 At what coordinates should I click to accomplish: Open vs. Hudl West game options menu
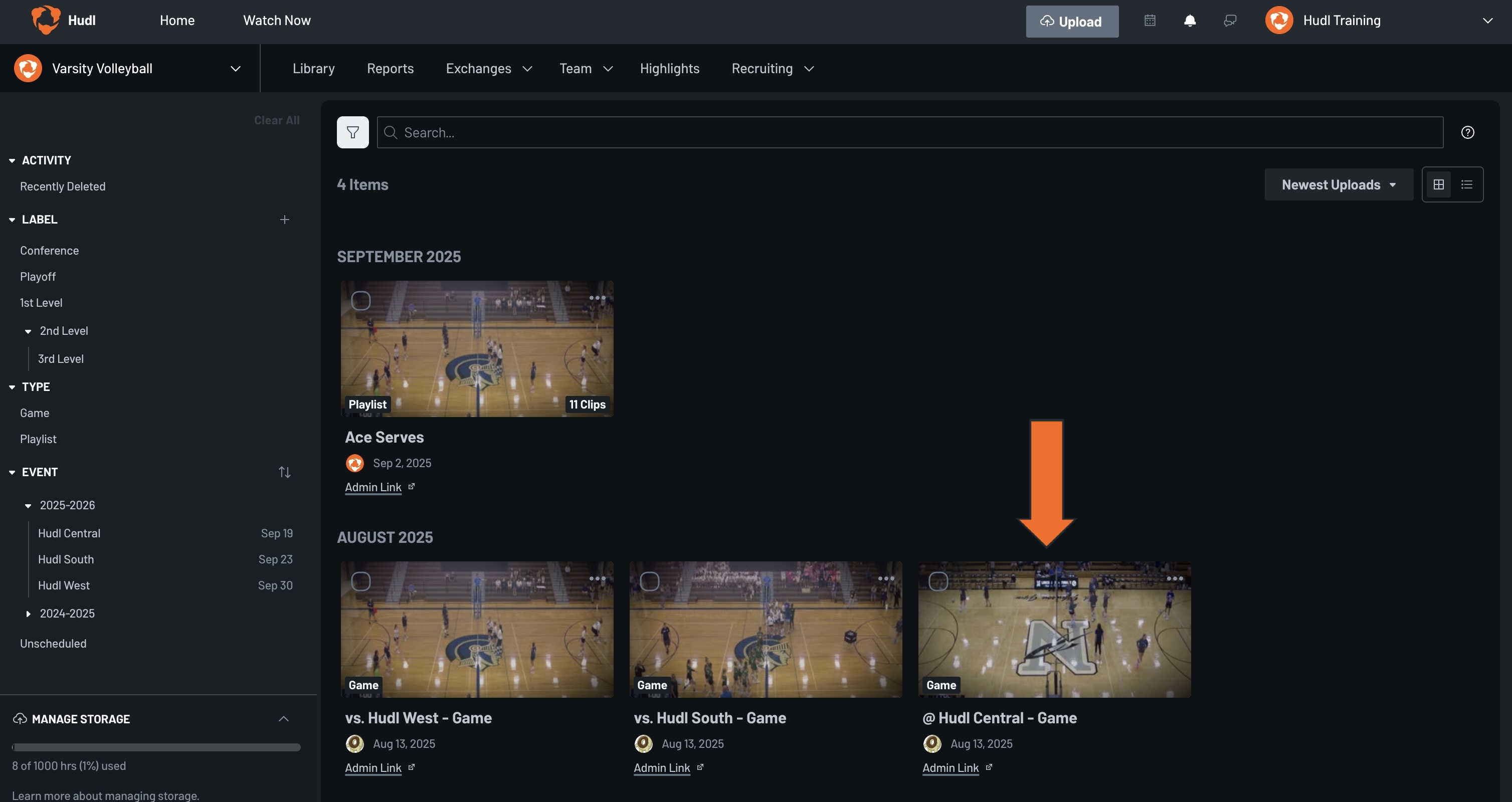pyautogui.click(x=597, y=578)
